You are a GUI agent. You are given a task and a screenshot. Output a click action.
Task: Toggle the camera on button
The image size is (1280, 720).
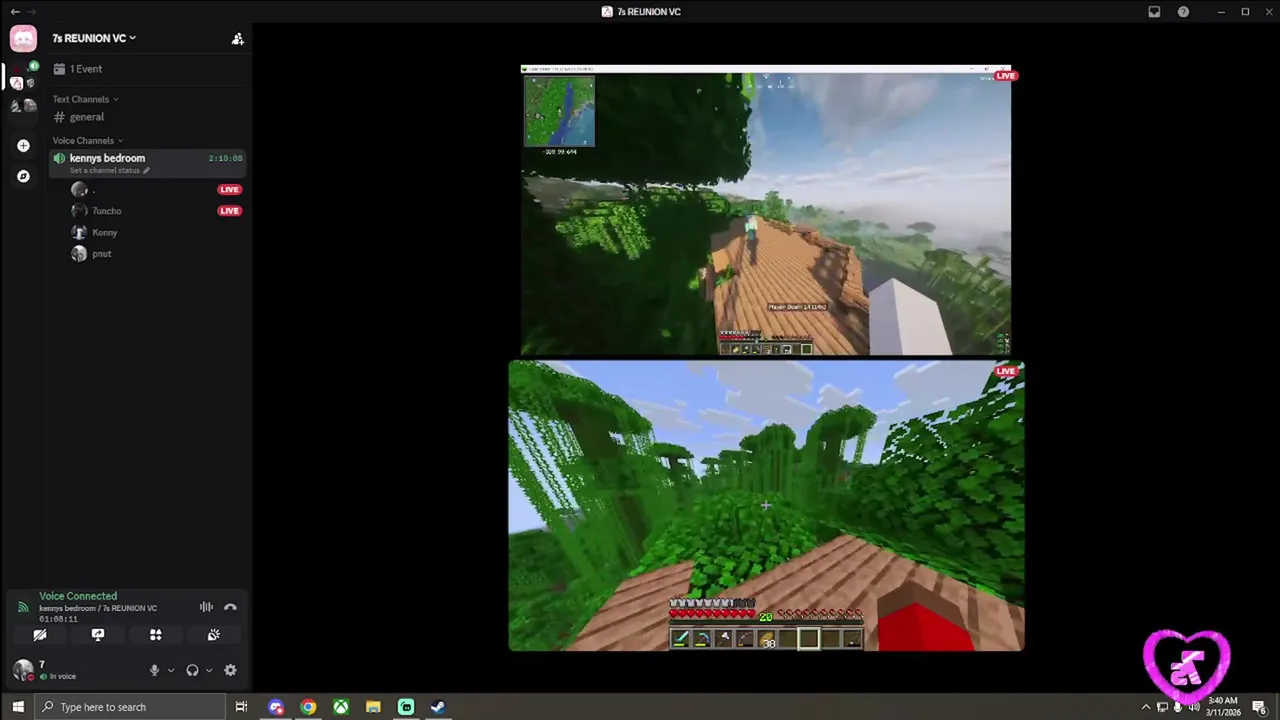click(40, 635)
